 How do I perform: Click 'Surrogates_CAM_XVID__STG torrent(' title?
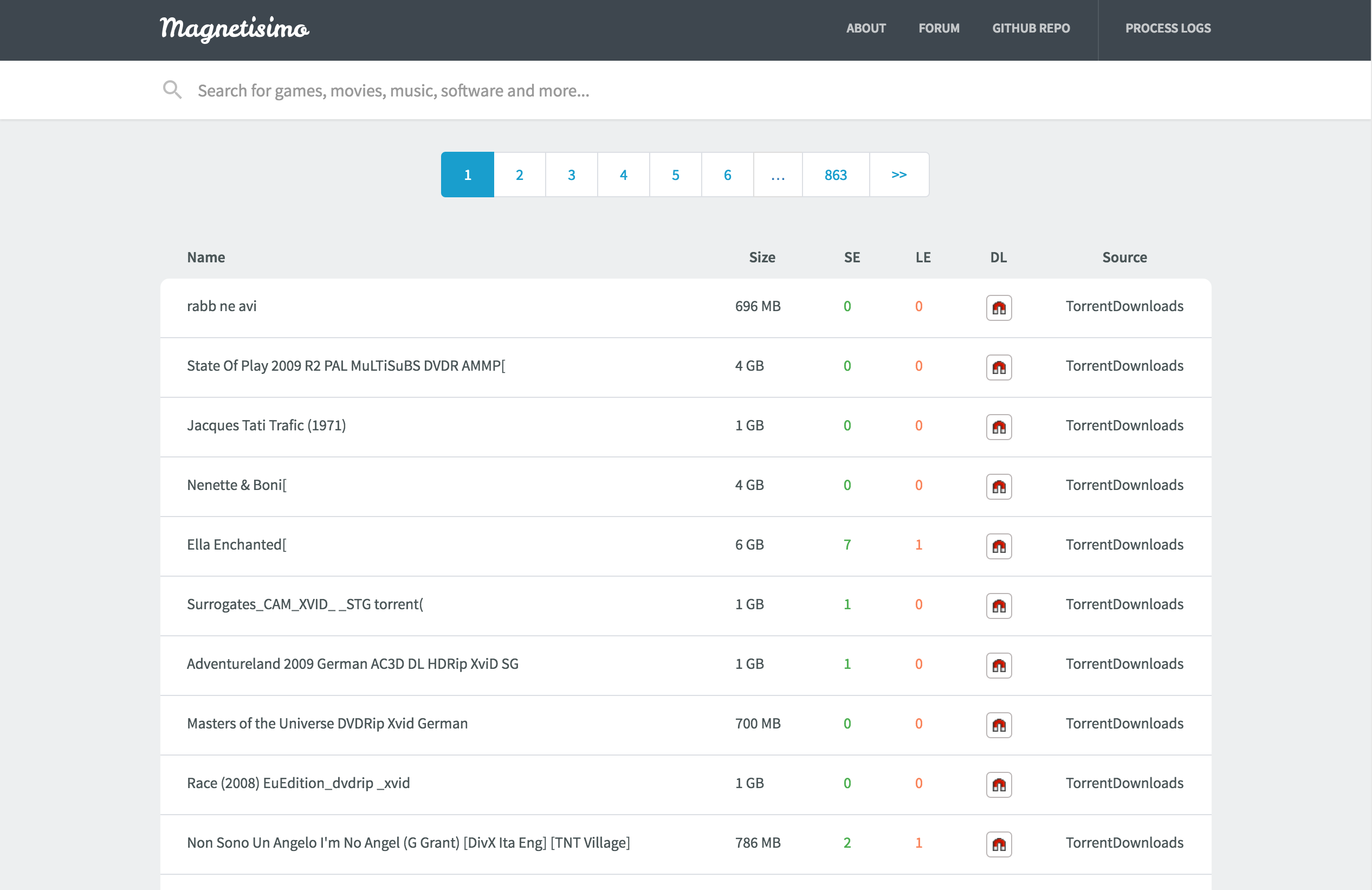305,604
